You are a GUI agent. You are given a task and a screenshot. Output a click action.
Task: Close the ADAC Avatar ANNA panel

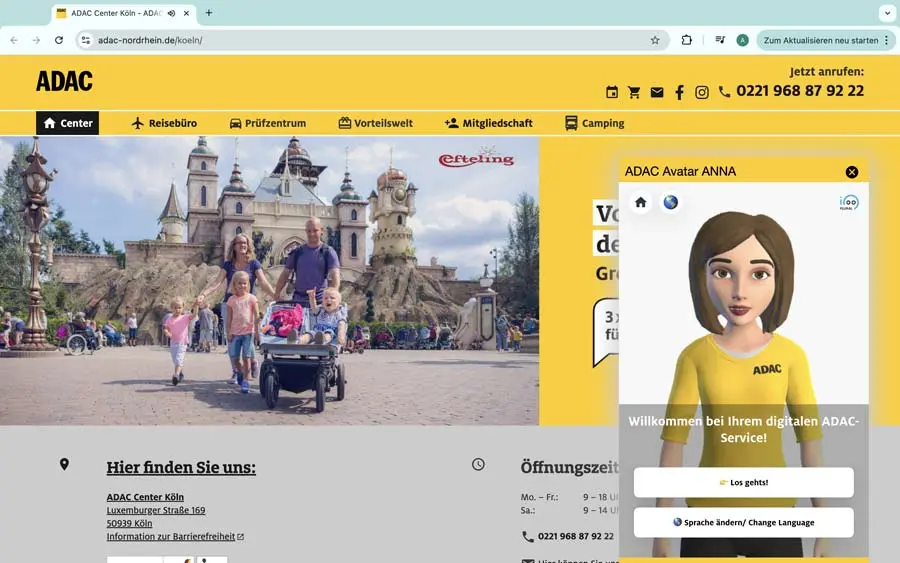(x=852, y=172)
